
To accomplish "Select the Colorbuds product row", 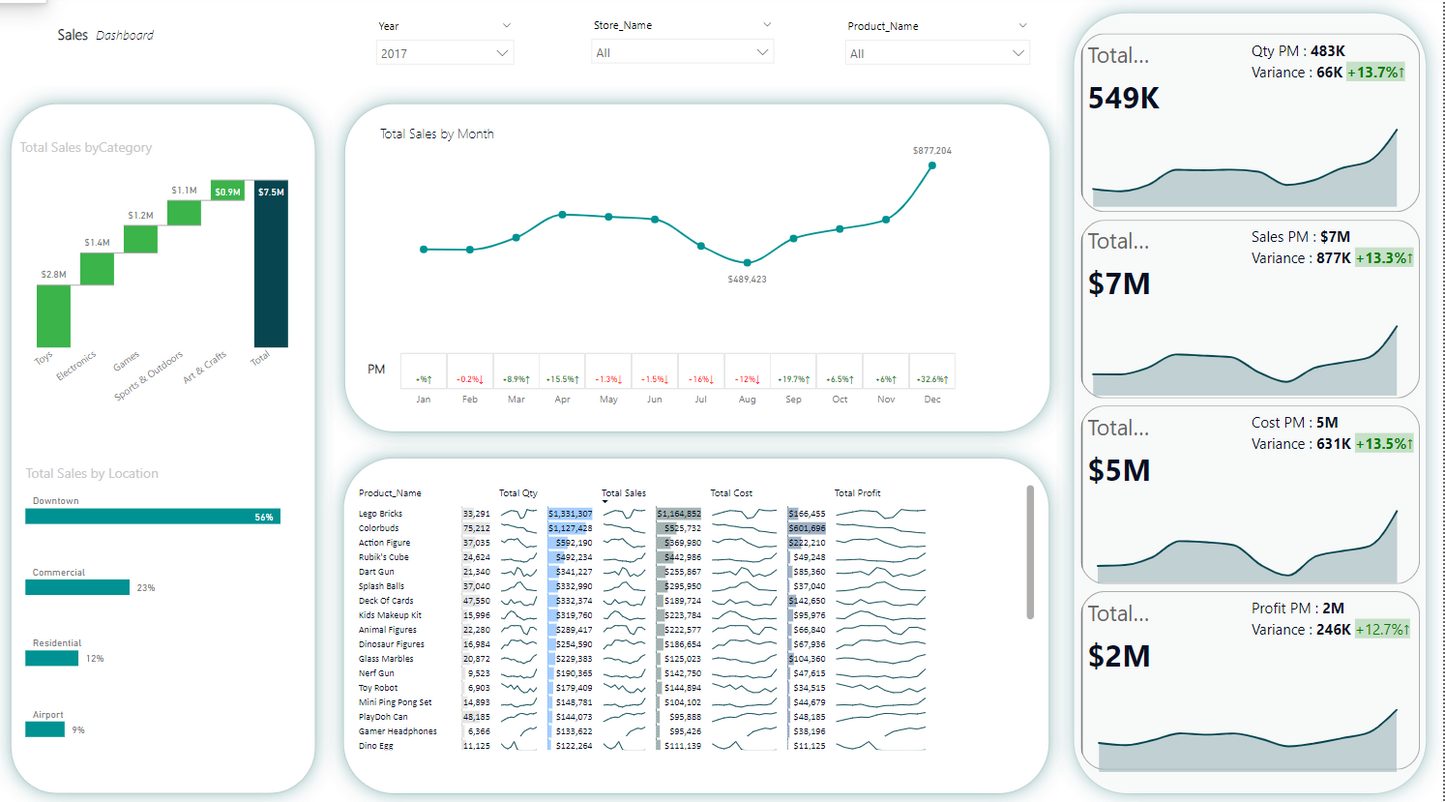I will pos(379,528).
